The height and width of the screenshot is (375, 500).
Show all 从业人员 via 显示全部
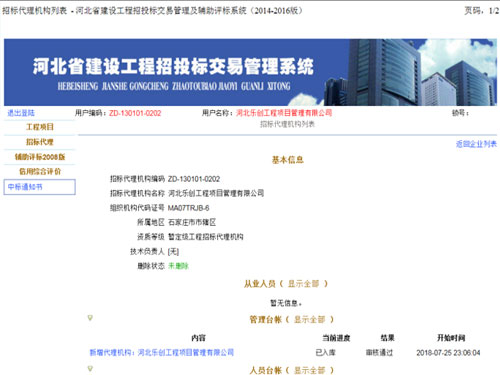click(x=303, y=284)
